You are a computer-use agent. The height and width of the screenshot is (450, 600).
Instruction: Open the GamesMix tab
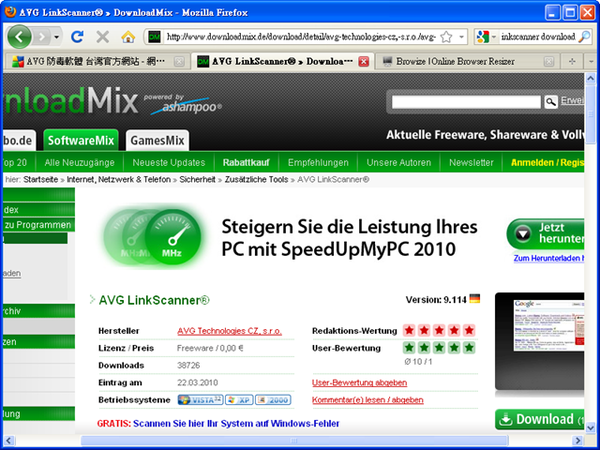pos(157,140)
